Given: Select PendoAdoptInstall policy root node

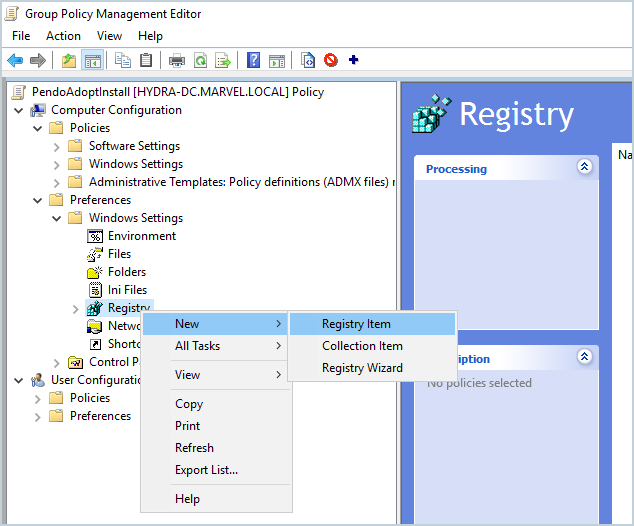Looking at the screenshot, I should pos(178,92).
